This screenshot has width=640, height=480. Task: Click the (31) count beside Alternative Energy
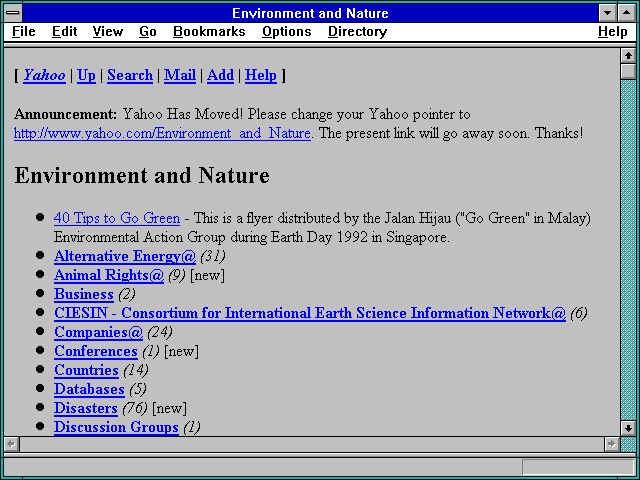point(213,256)
